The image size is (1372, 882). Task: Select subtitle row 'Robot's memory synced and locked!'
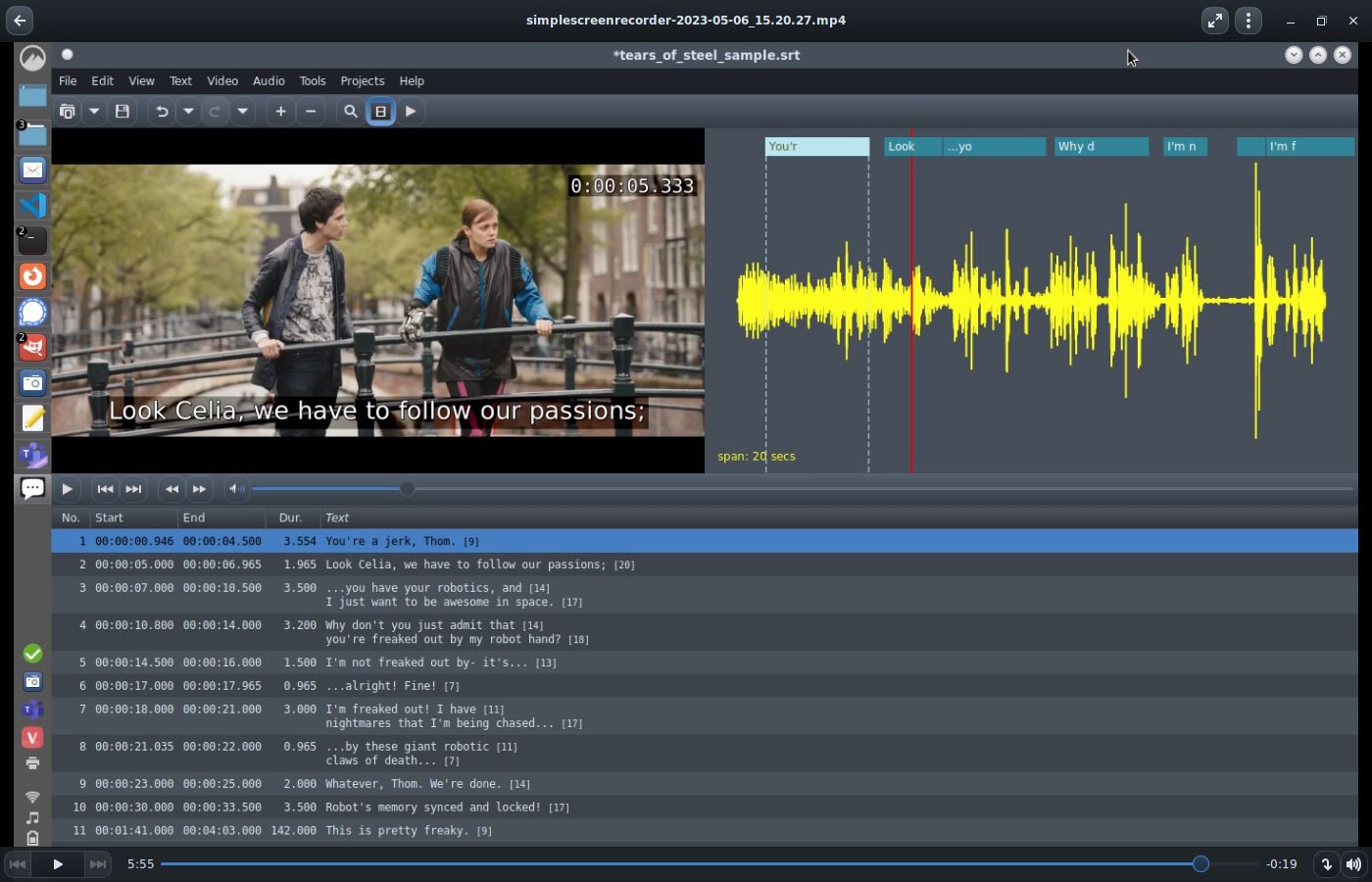[705, 808]
